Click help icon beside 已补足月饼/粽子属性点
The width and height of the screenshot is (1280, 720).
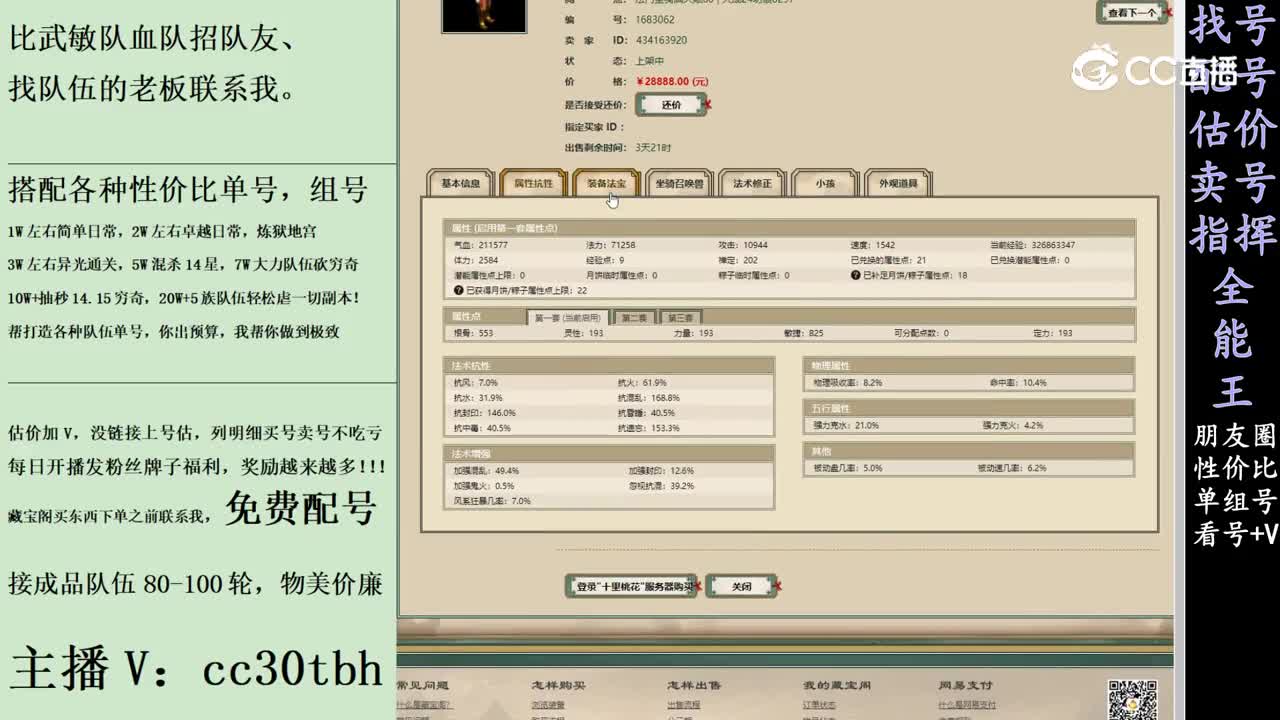point(856,275)
